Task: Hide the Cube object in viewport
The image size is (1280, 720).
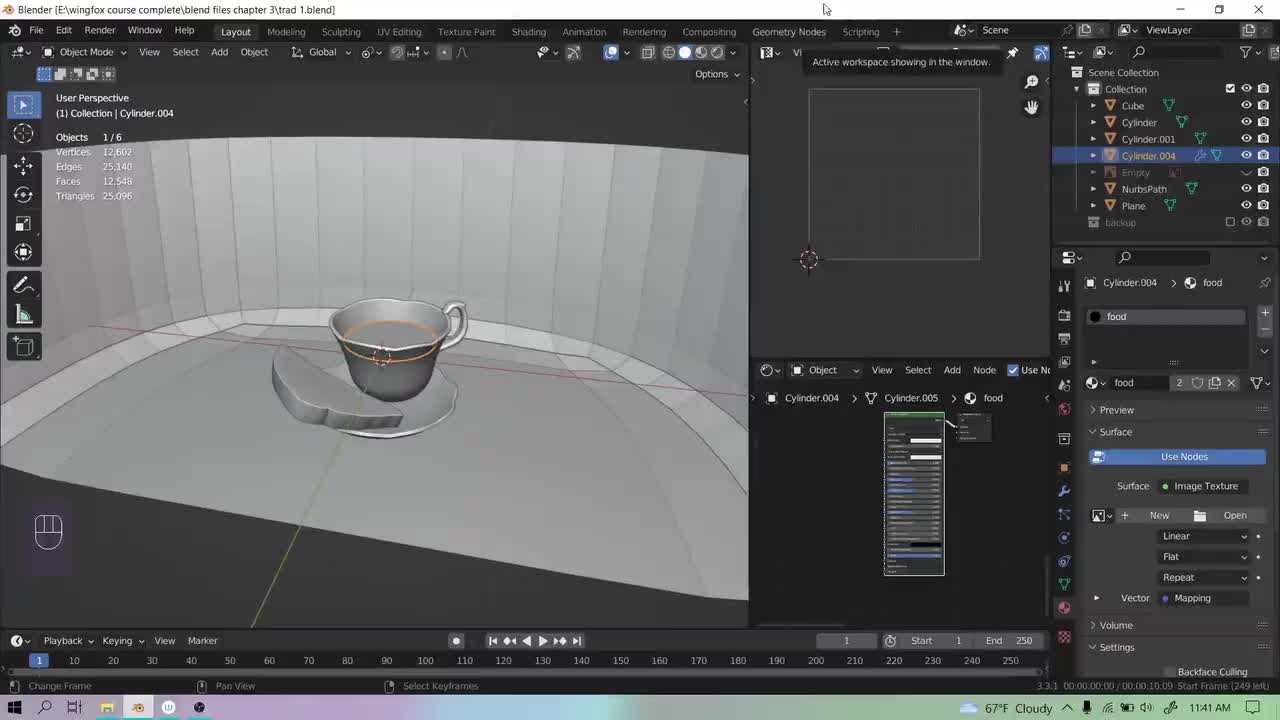Action: (1246, 105)
